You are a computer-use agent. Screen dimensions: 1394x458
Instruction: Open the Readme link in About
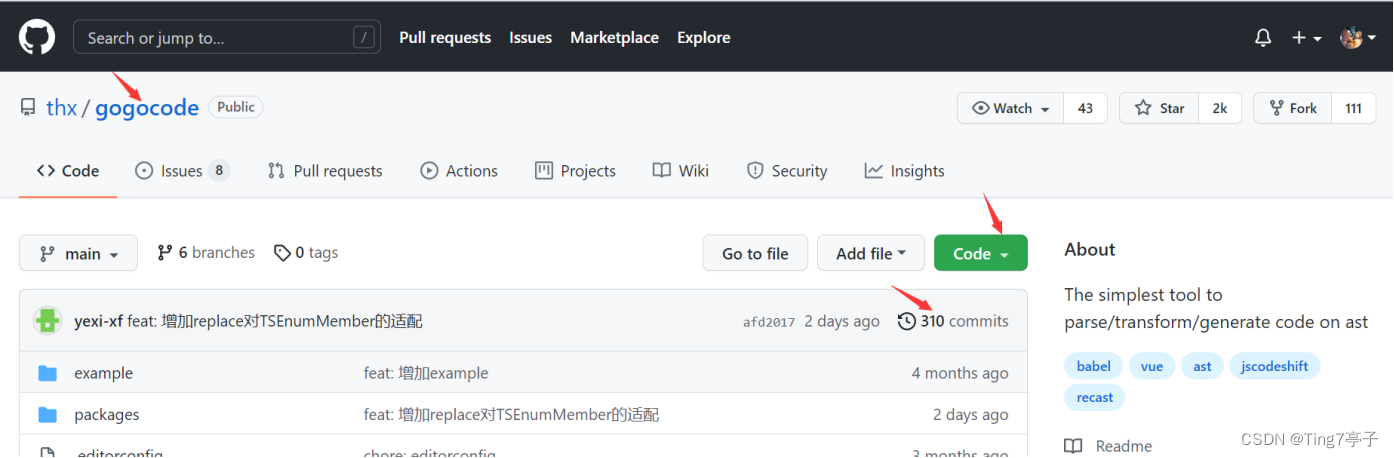(x=1109, y=446)
